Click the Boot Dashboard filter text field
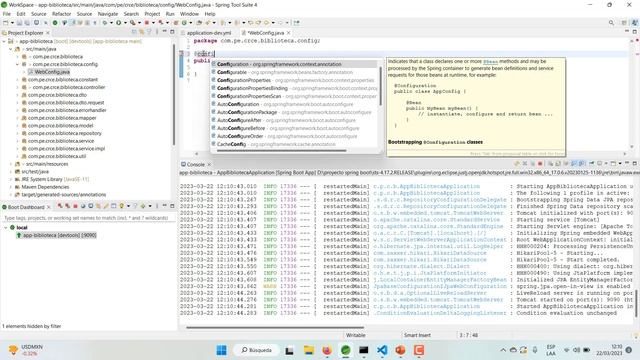 [x=88, y=218]
